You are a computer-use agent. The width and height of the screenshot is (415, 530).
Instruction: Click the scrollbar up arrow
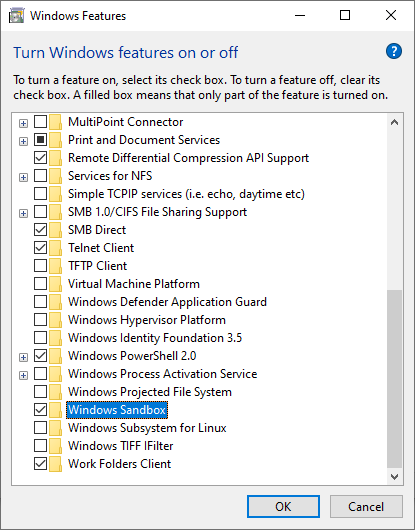394,122
